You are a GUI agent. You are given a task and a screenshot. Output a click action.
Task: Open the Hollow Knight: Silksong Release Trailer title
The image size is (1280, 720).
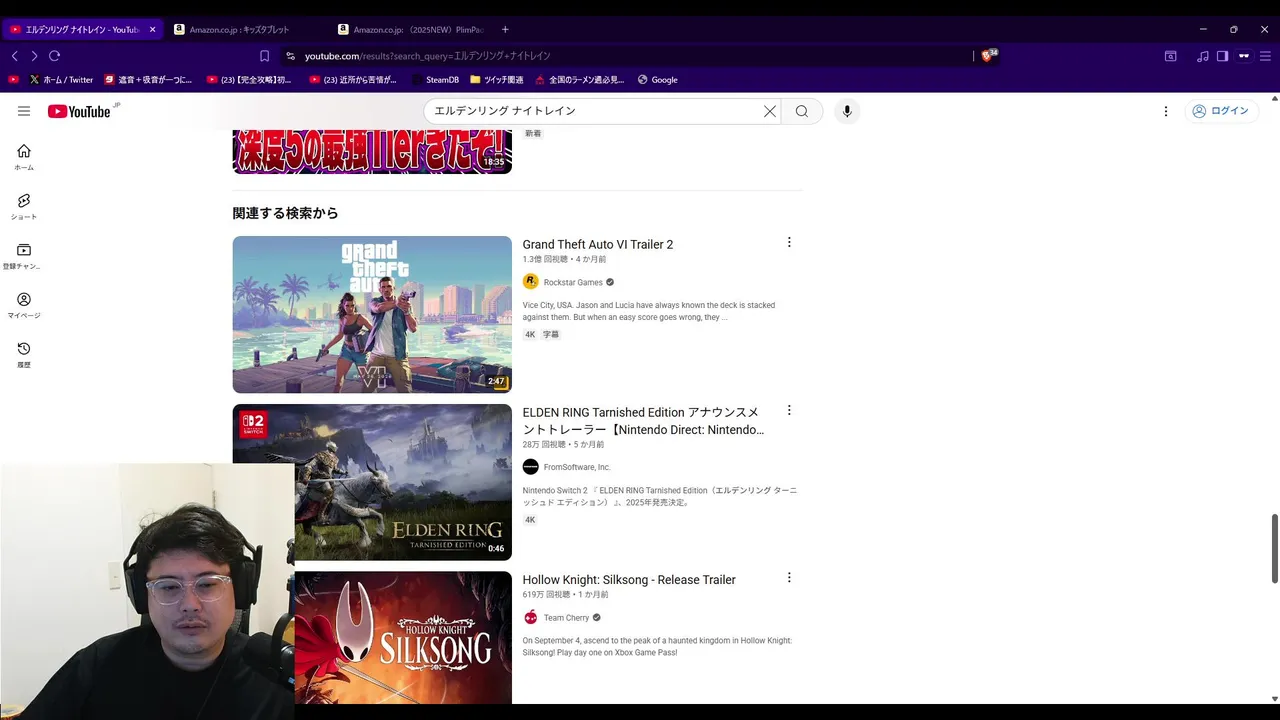[629, 580]
